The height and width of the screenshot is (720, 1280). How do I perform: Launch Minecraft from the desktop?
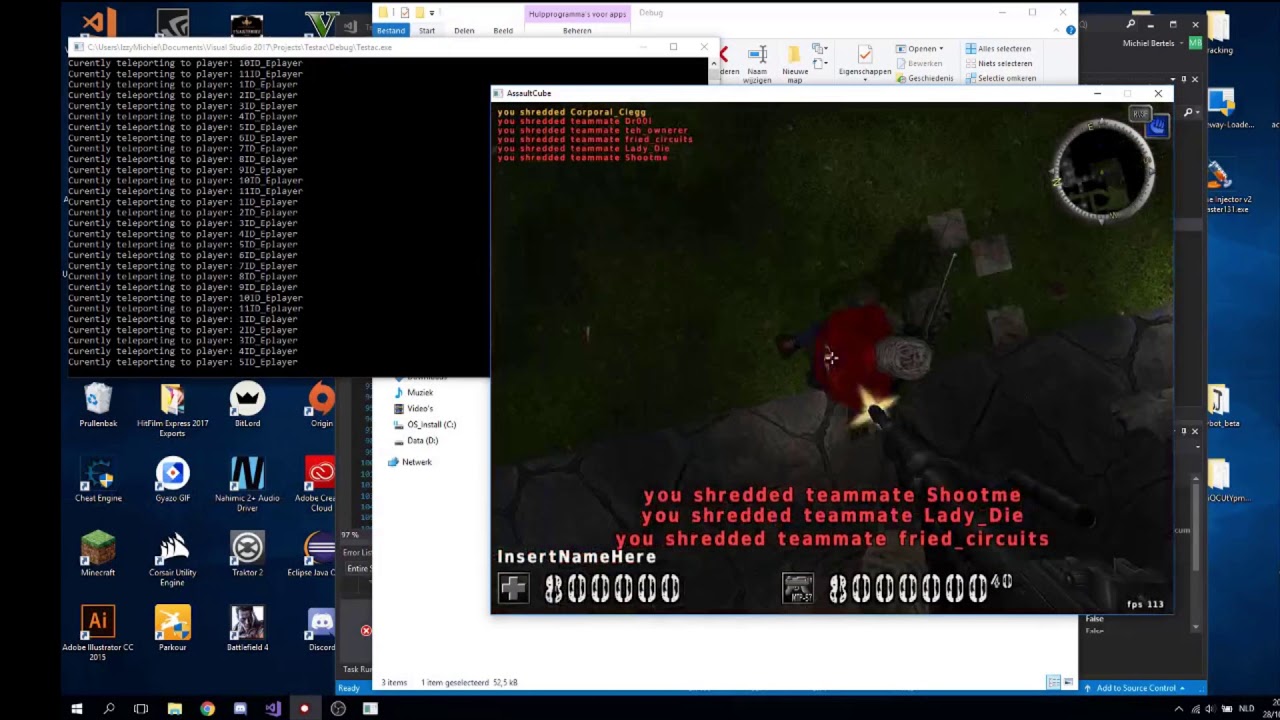98,554
